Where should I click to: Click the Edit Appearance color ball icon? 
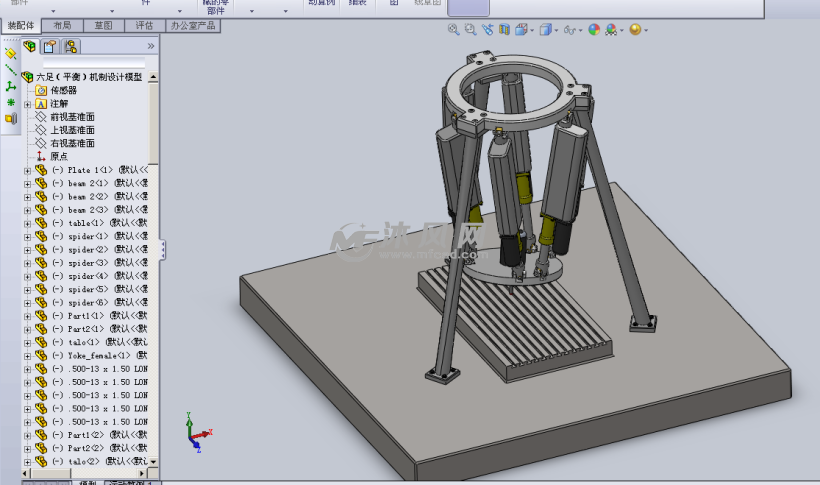pyautogui.click(x=594, y=30)
